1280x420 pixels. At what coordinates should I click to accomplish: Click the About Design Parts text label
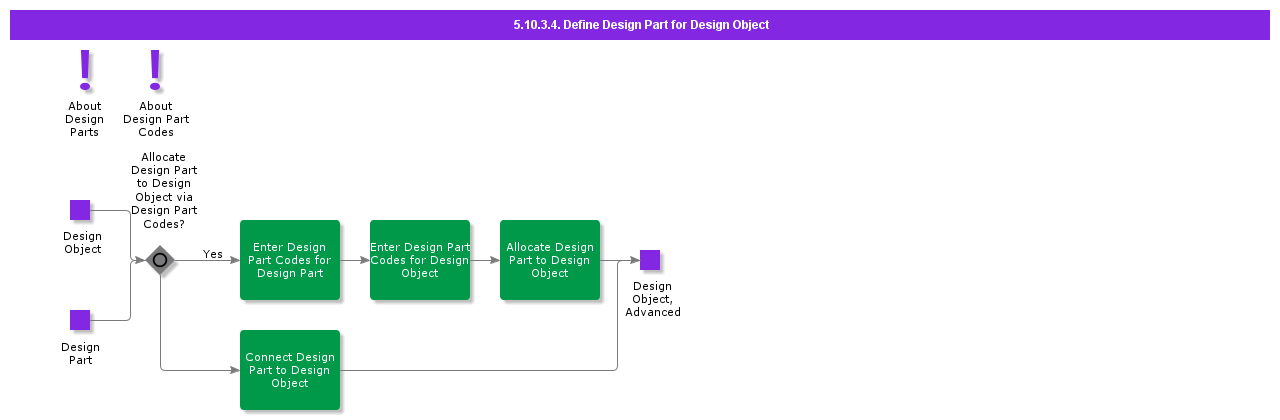click(x=85, y=119)
